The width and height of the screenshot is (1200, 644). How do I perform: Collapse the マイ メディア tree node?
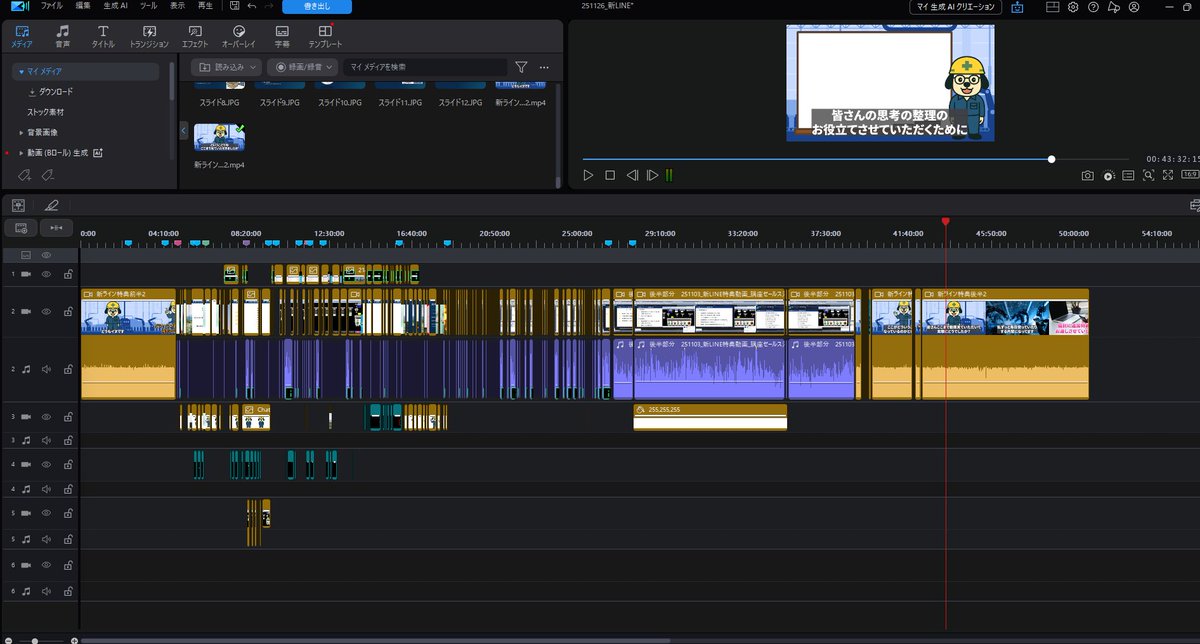point(21,72)
